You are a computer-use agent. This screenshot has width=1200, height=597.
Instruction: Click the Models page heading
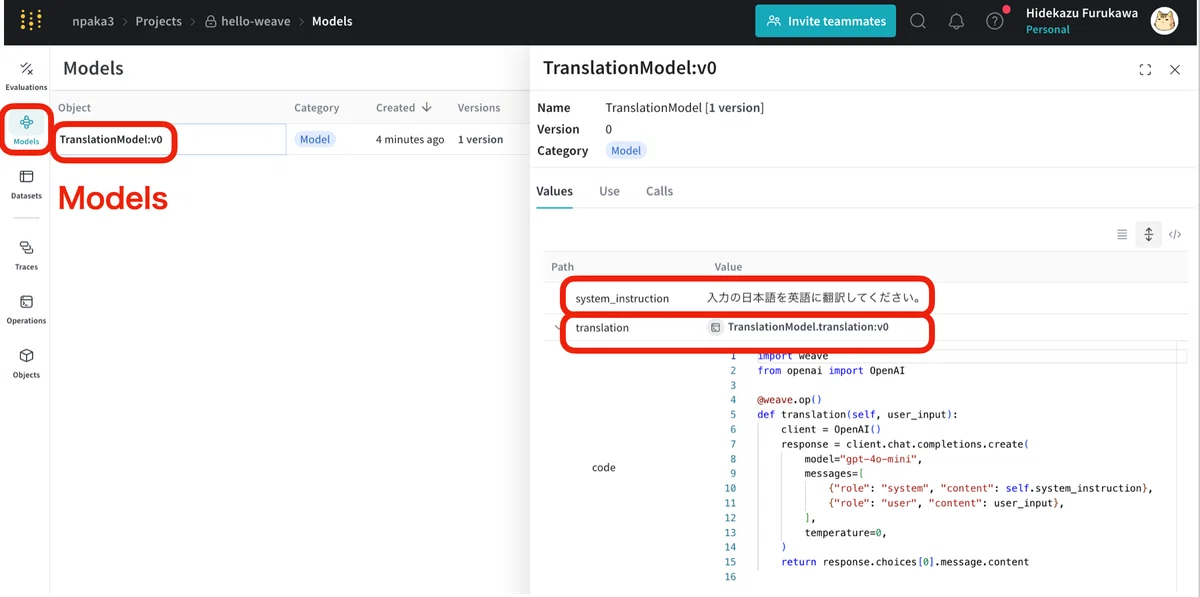[93, 68]
